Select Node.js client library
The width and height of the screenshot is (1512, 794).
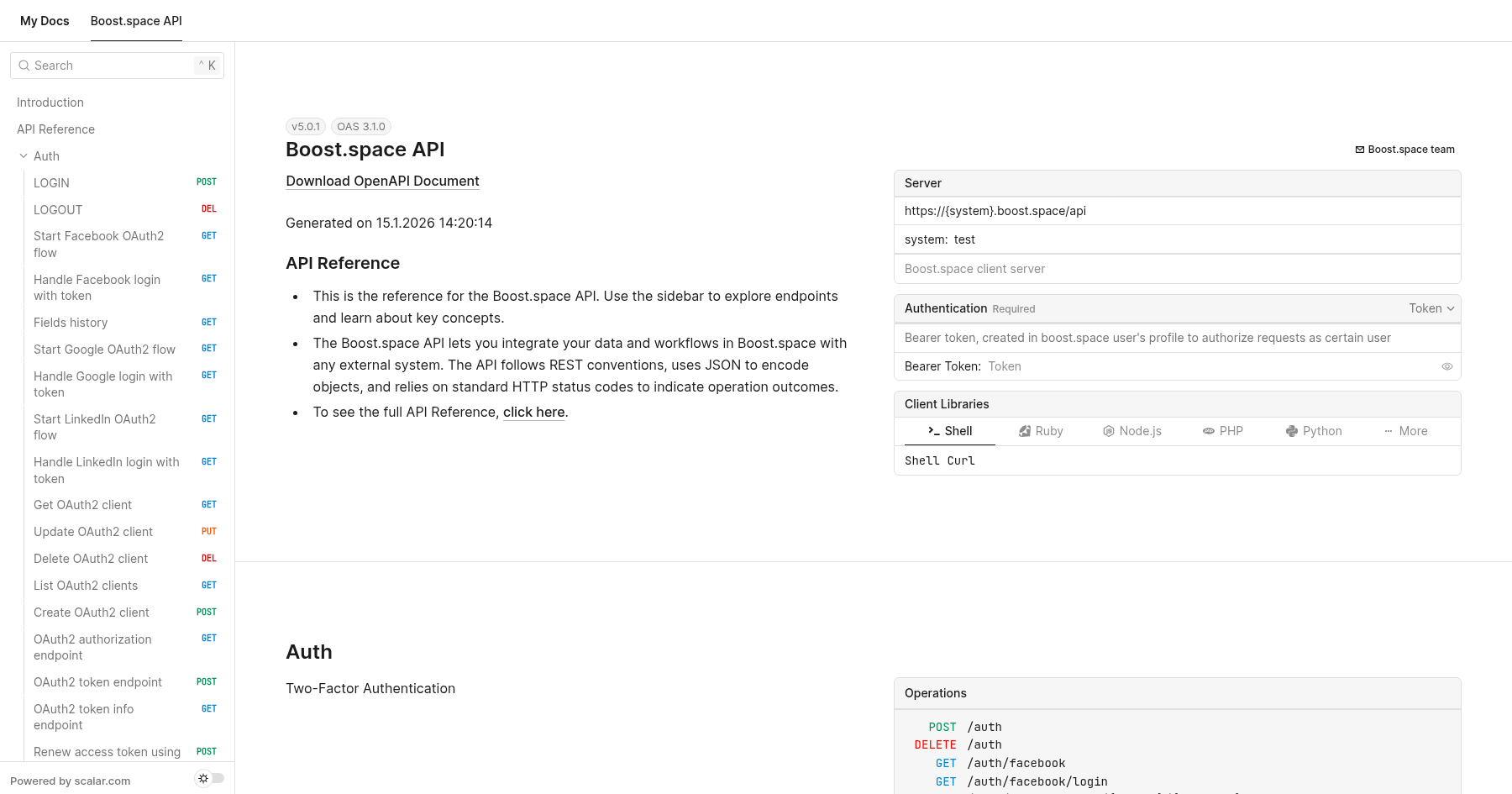click(x=1132, y=431)
